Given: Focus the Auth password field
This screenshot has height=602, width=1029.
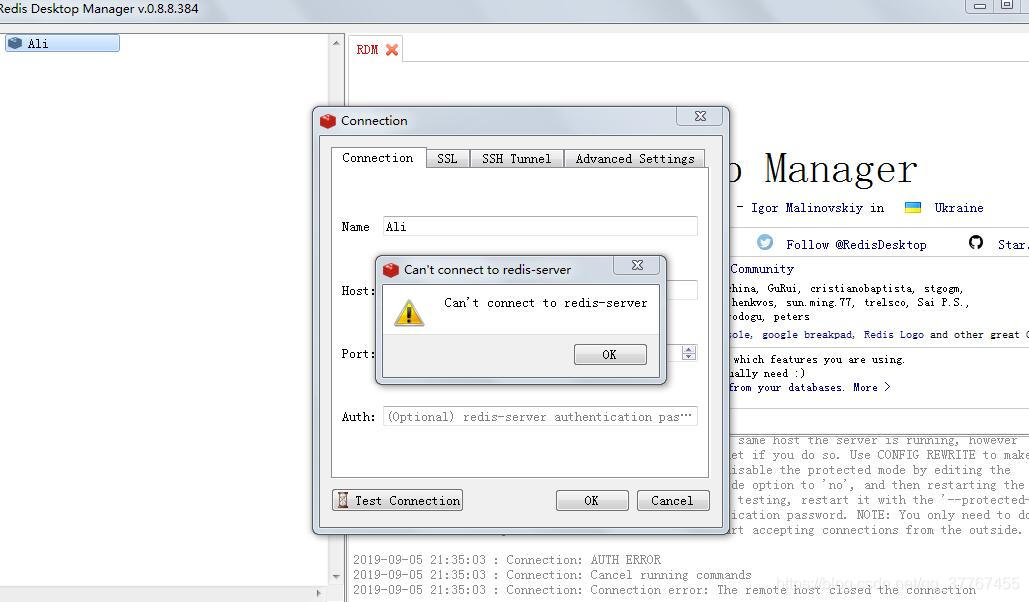Looking at the screenshot, I should click(540, 416).
